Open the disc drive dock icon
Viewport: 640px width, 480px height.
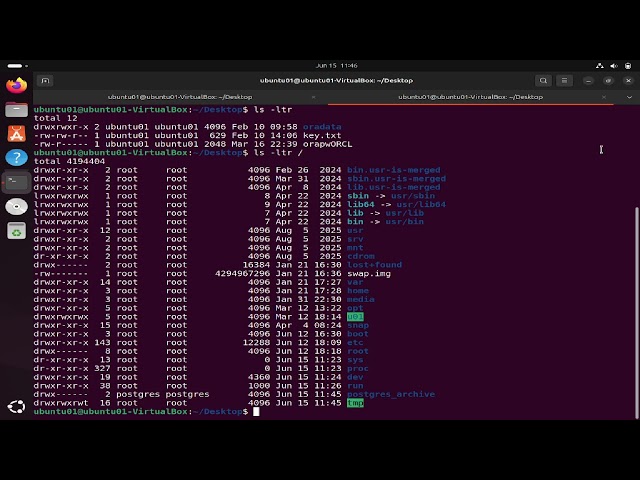tap(16, 207)
